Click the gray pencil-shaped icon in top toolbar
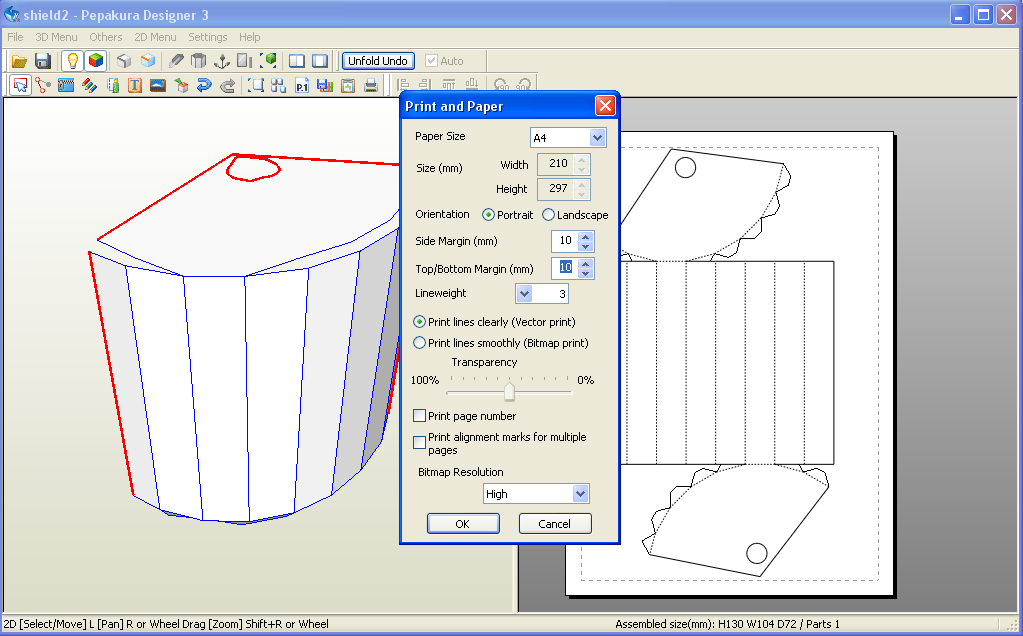 (176, 61)
